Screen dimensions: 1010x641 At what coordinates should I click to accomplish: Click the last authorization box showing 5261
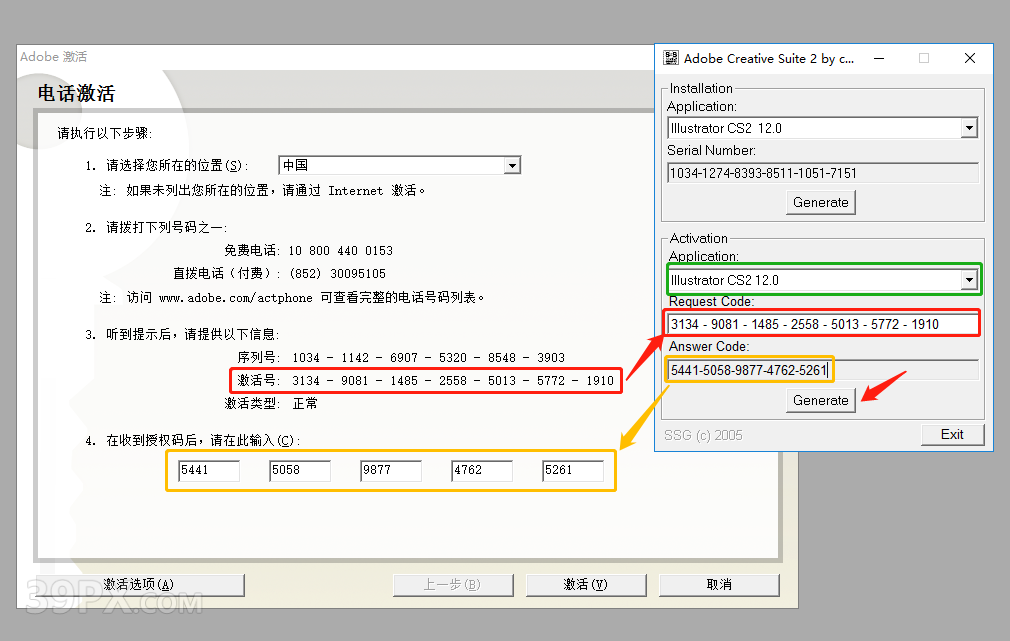coord(574,470)
